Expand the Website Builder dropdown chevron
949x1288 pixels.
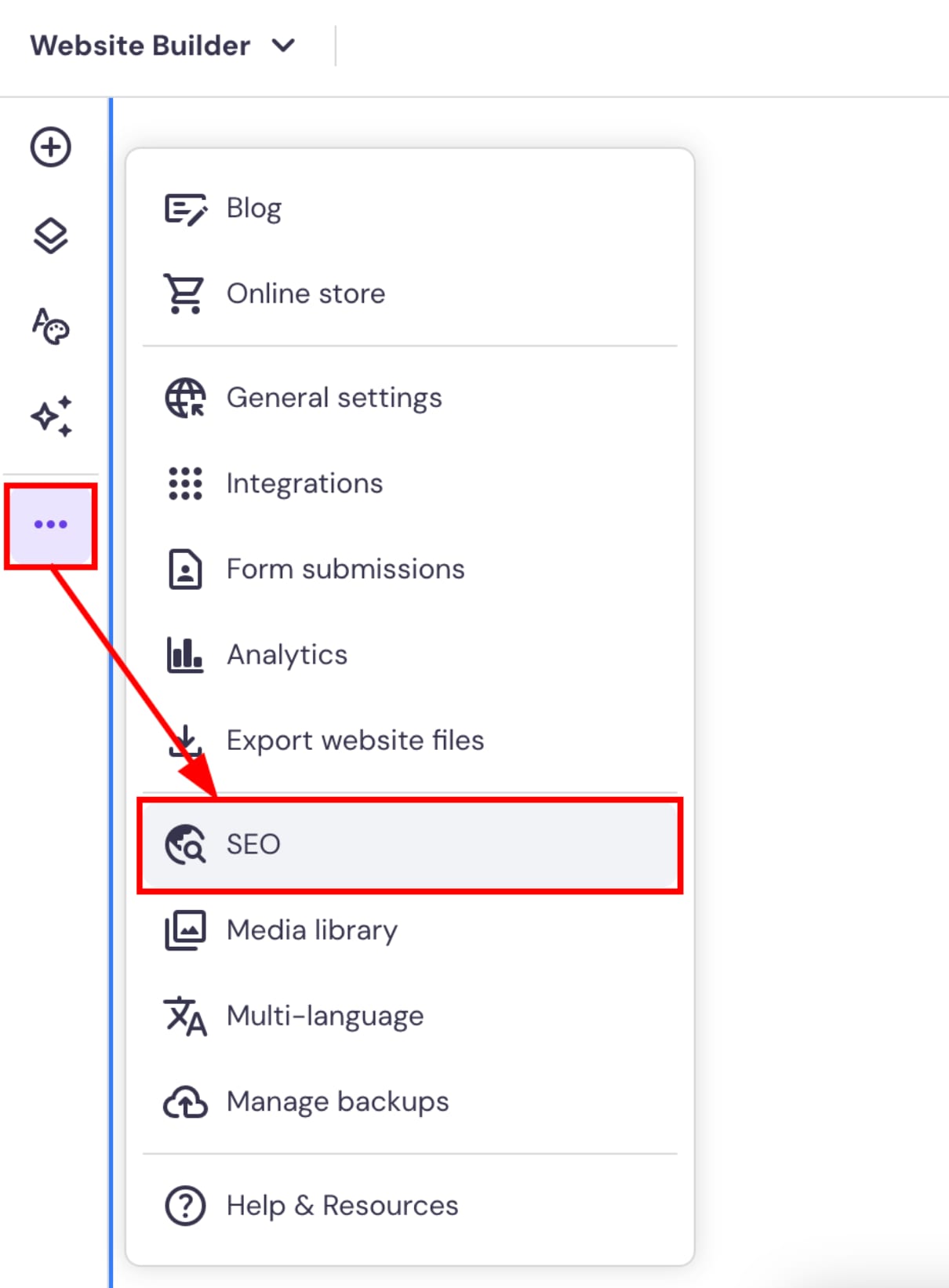(x=283, y=45)
